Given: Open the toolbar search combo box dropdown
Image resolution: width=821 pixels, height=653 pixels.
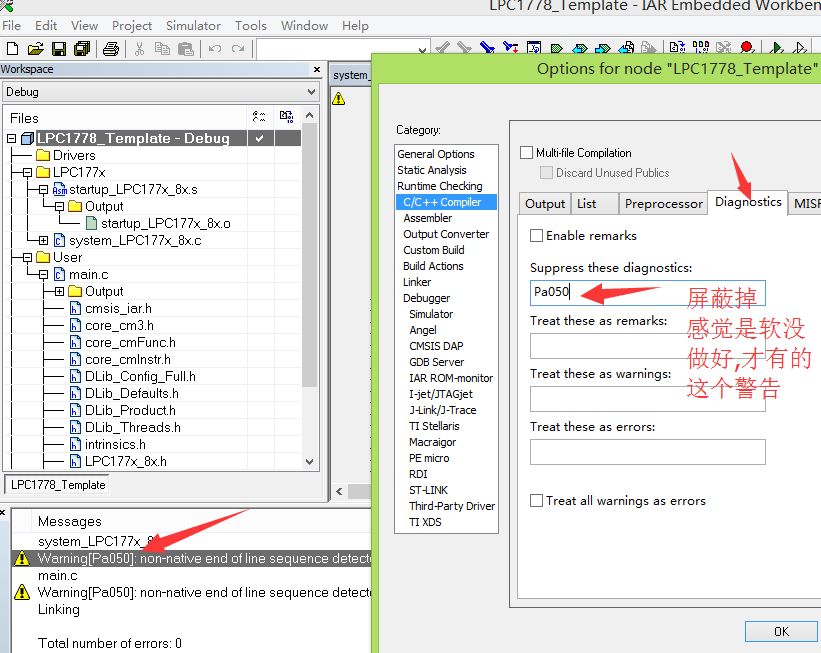Looking at the screenshot, I should pos(423,50).
